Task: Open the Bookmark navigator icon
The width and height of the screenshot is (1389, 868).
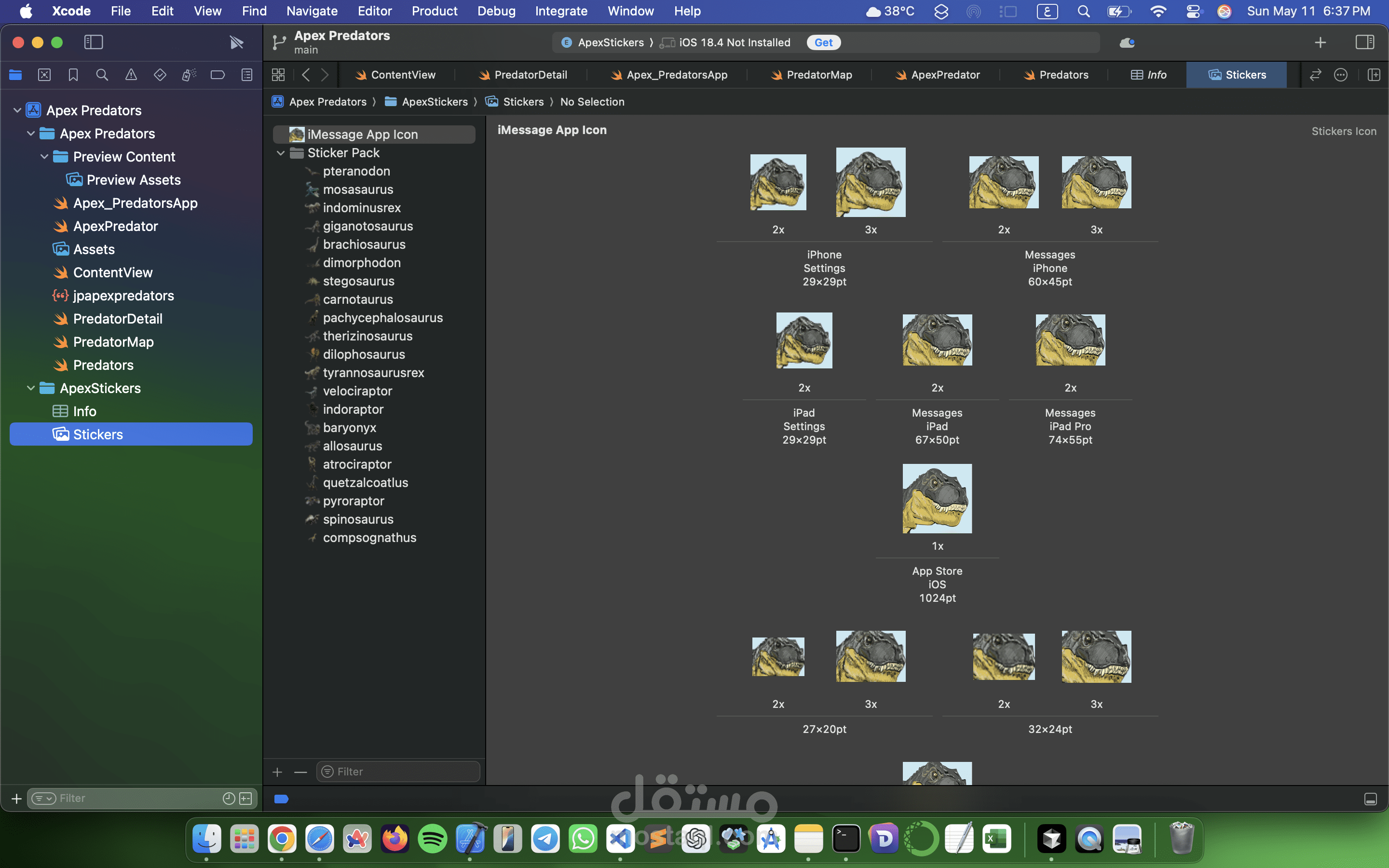Action: [73, 75]
